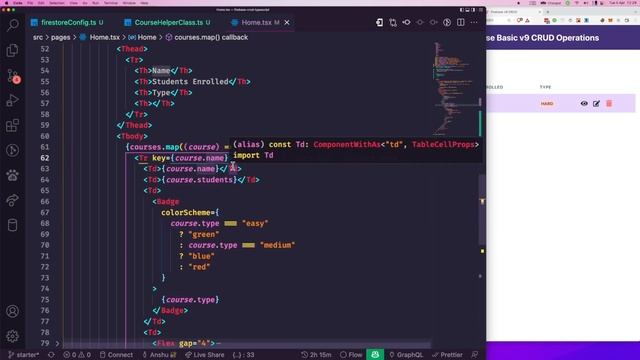640x360 pixels.
Task: Open Customize Layout button in title bar
Action: [480, 10]
